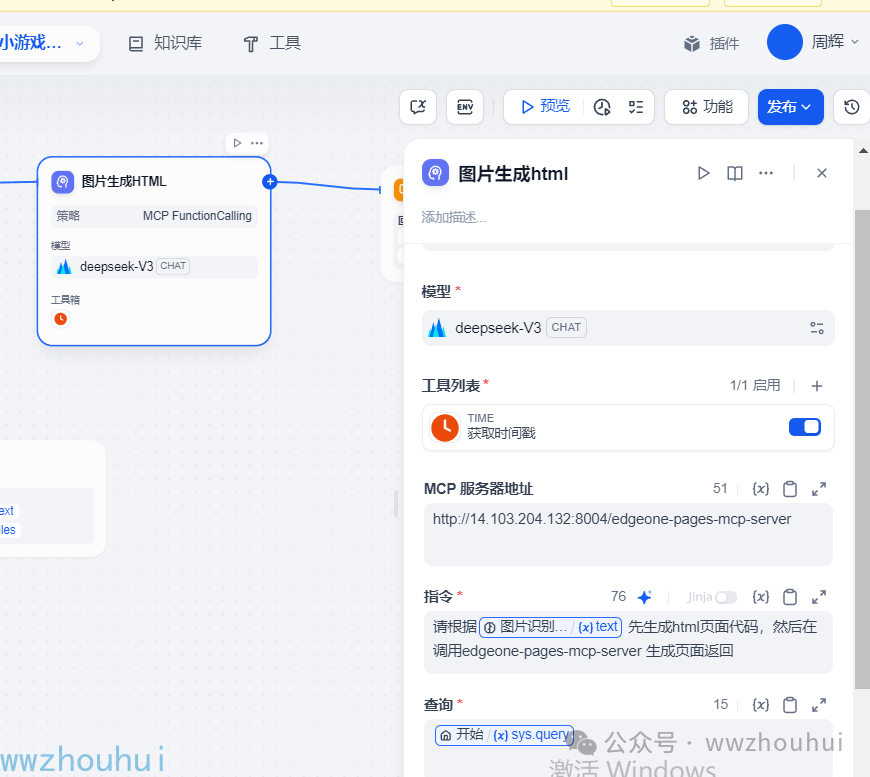Open the 工具 tools menu

pyautogui.click(x=272, y=43)
